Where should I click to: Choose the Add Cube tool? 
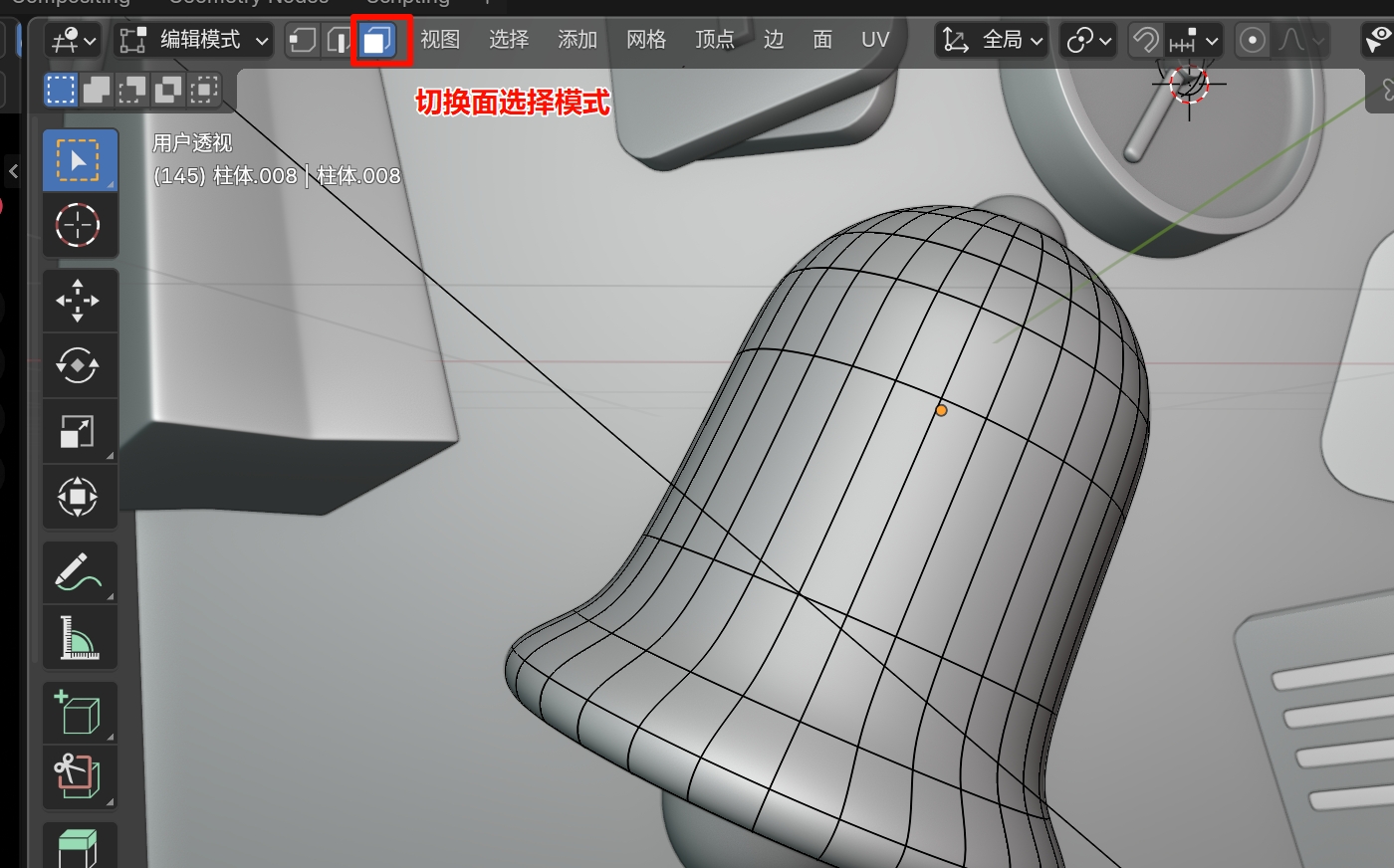pyautogui.click(x=78, y=713)
